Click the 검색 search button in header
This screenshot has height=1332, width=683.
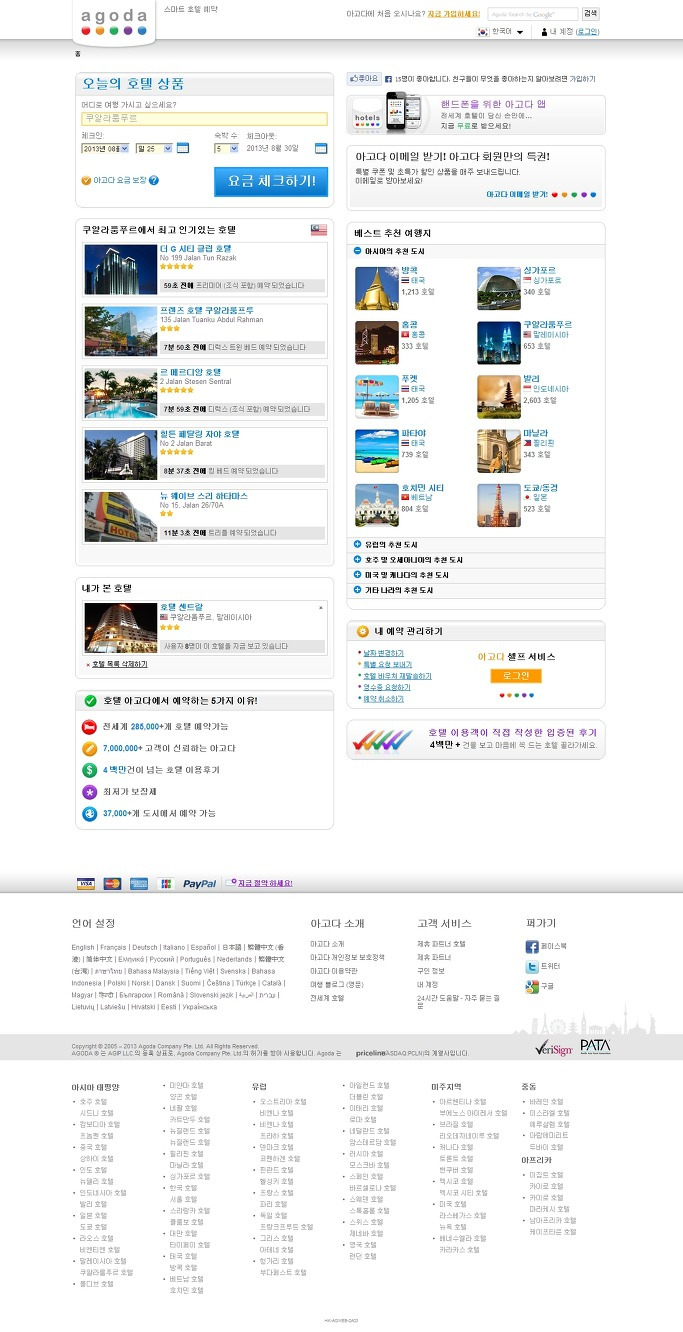591,14
